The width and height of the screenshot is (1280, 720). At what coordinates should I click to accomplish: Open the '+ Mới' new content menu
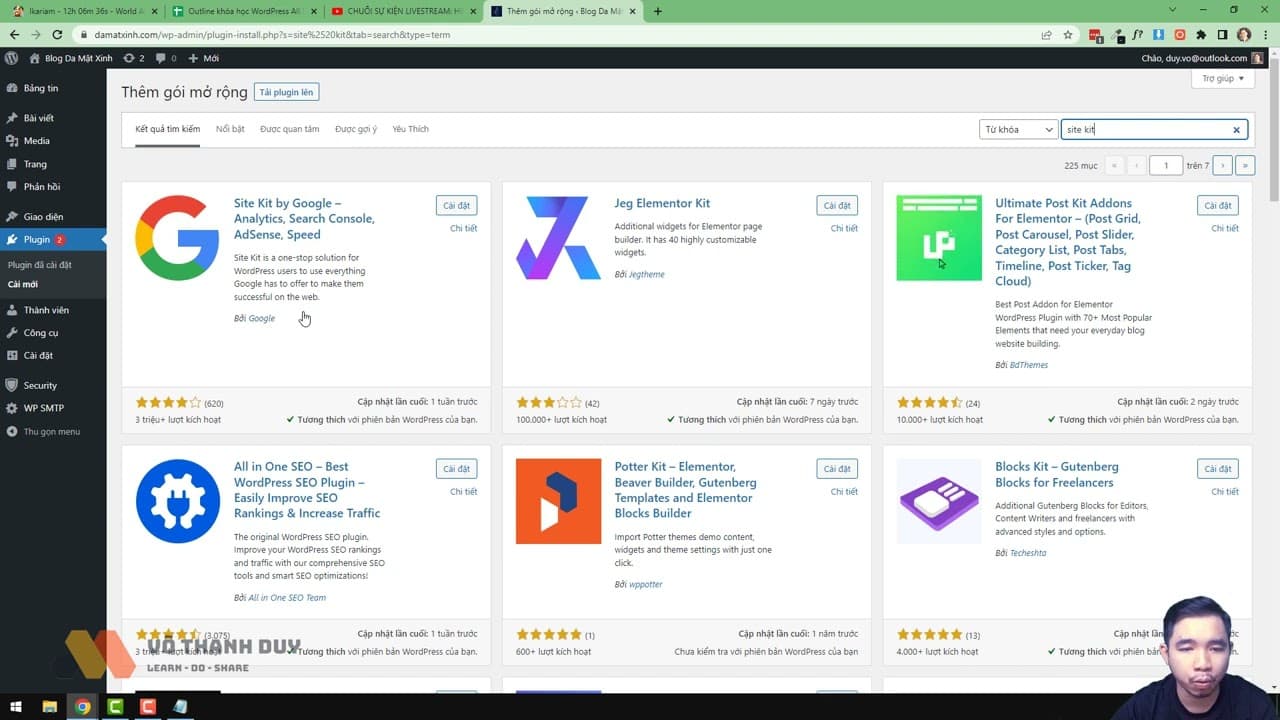pos(204,58)
